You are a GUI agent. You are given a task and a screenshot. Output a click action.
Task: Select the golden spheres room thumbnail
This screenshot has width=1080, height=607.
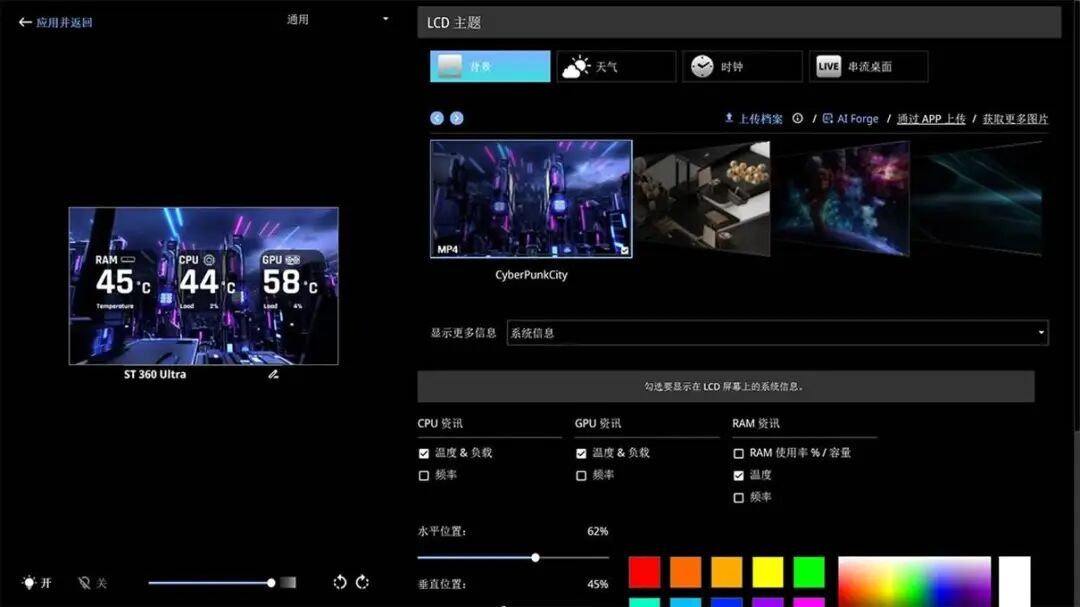coord(702,199)
